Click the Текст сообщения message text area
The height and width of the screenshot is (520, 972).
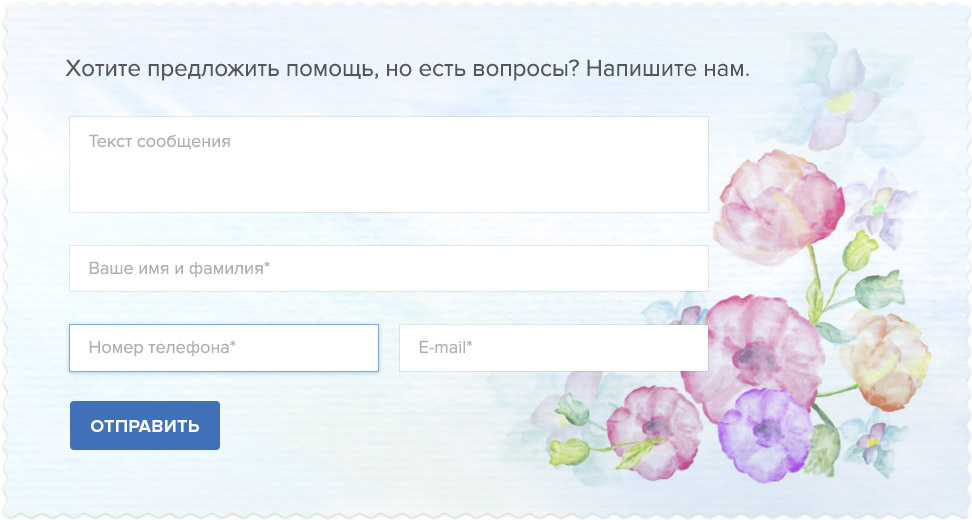(389, 164)
